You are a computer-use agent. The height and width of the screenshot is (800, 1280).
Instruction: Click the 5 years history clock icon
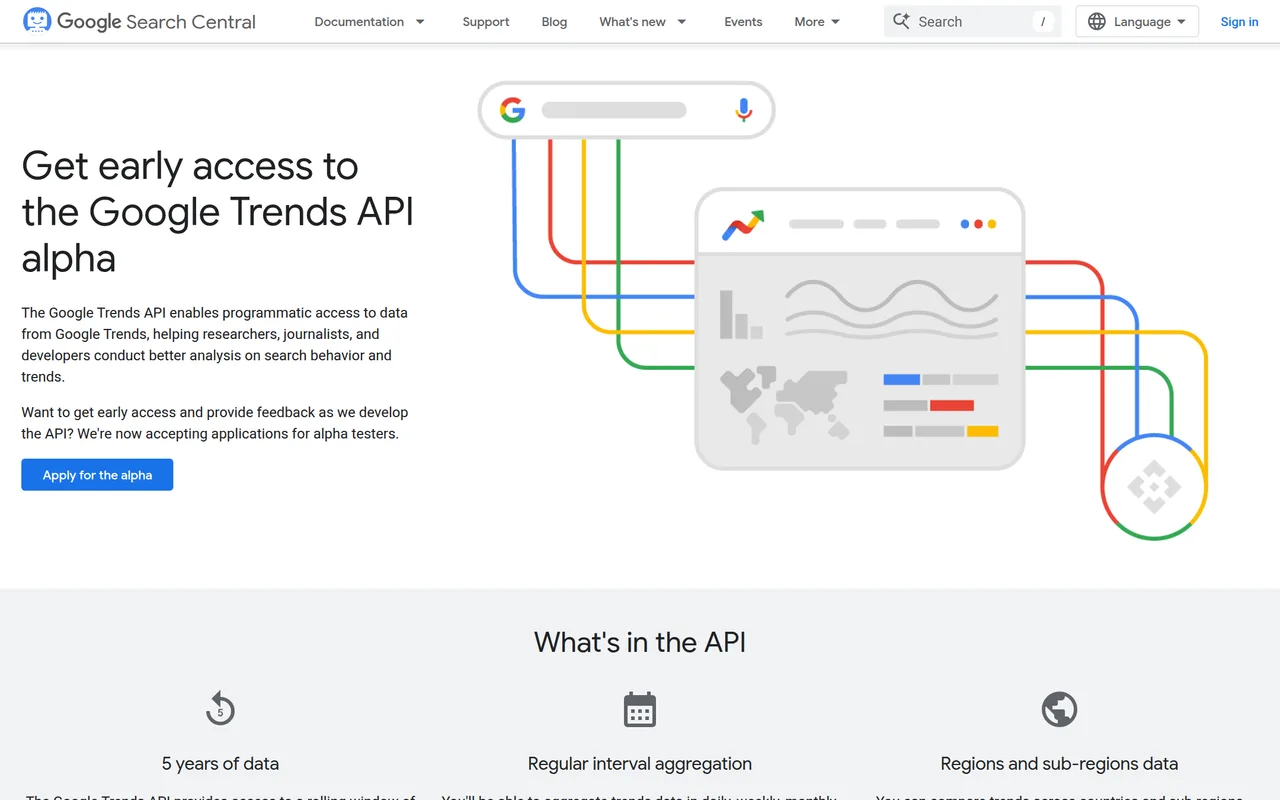220,710
